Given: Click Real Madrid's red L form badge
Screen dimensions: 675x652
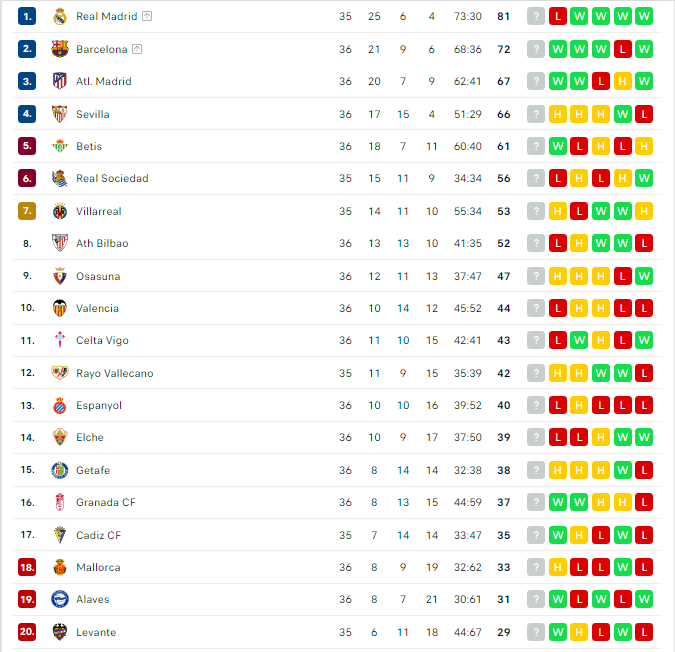Looking at the screenshot, I should (558, 16).
